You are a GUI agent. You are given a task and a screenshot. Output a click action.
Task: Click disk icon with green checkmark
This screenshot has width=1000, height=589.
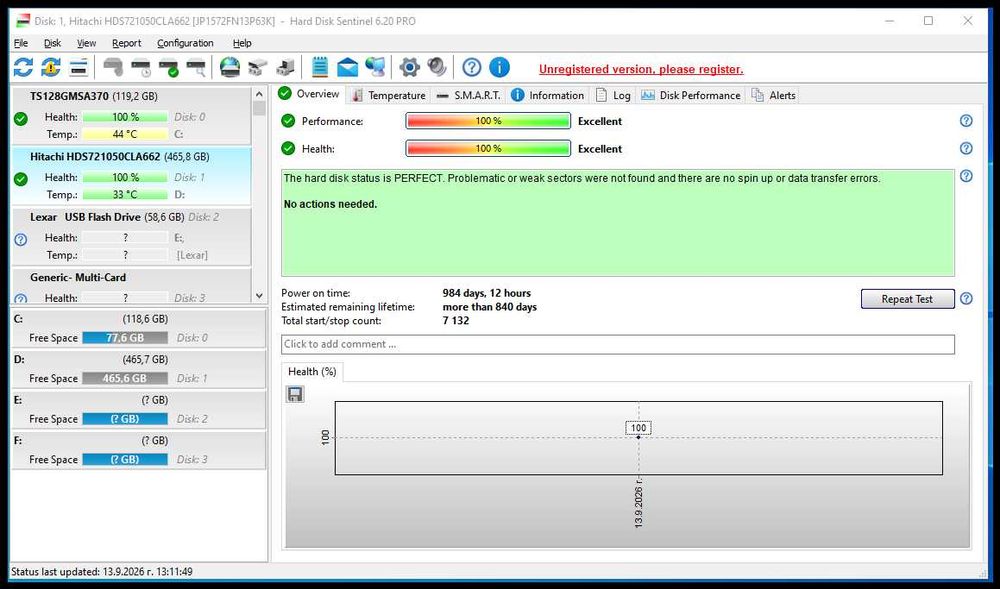click(169, 67)
